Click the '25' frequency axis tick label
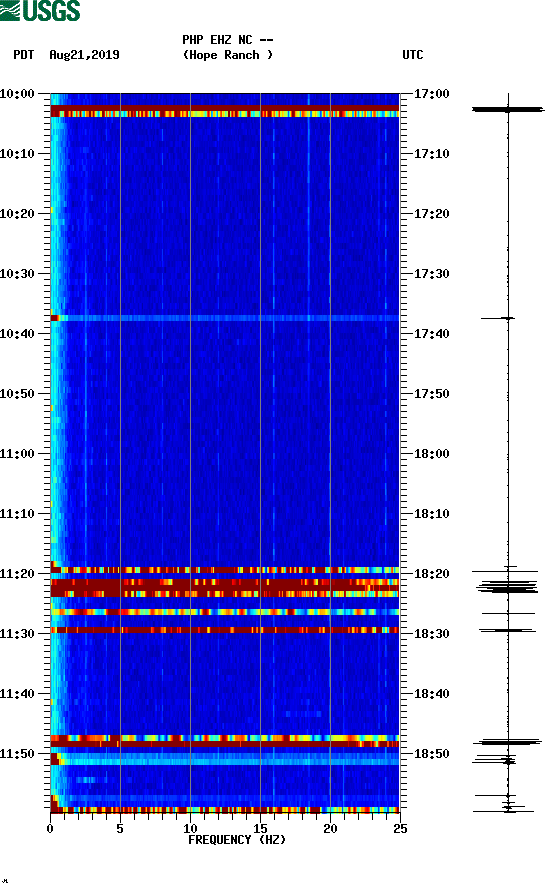The width and height of the screenshot is (552, 892). click(400, 828)
